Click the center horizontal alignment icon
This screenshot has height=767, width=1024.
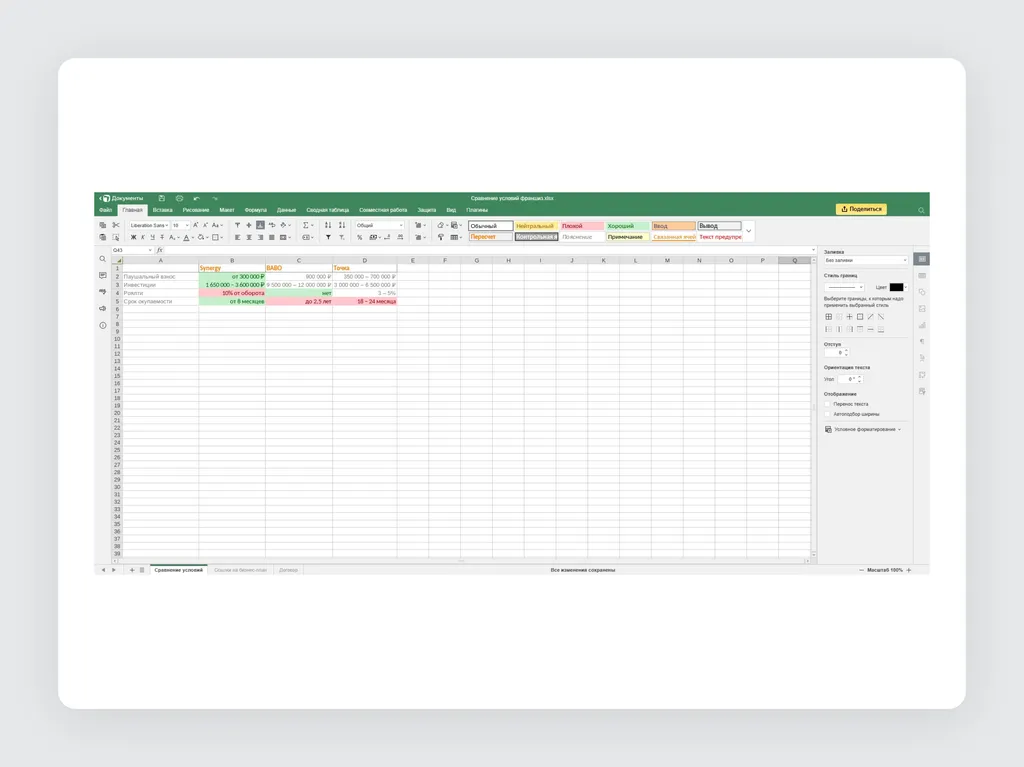click(x=249, y=237)
